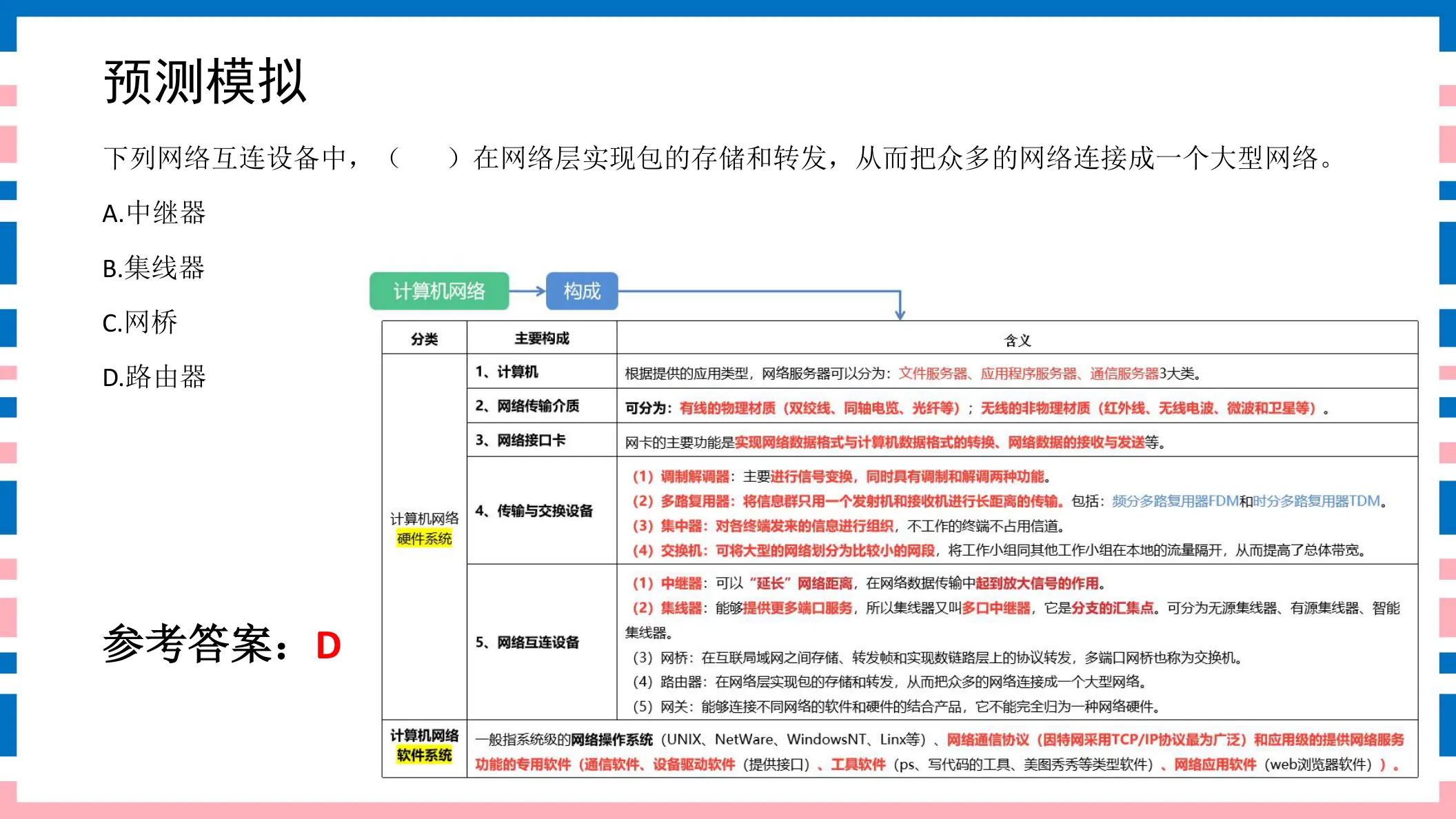This screenshot has height=819, width=1456.
Task: Click the red text 多口中继器
Action: [996, 608]
